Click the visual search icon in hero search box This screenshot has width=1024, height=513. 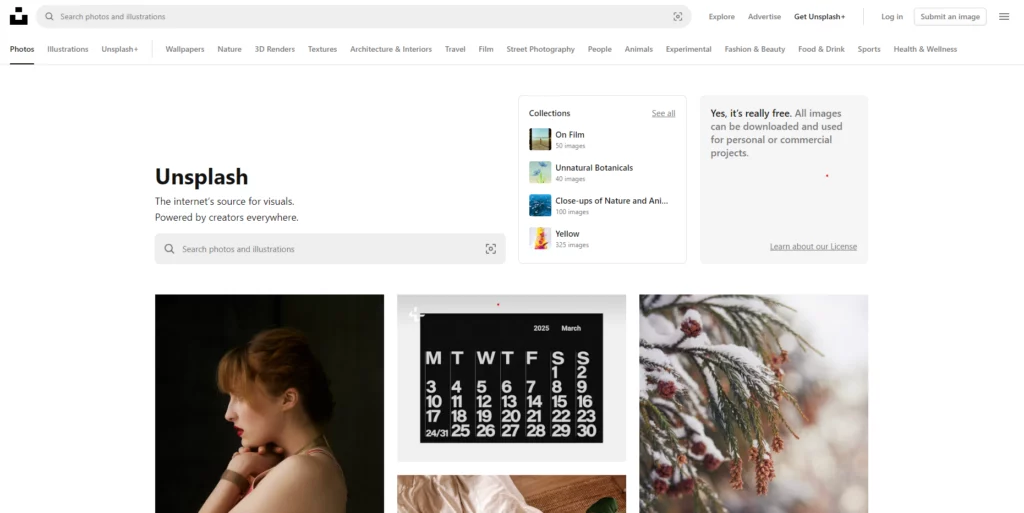coord(490,249)
